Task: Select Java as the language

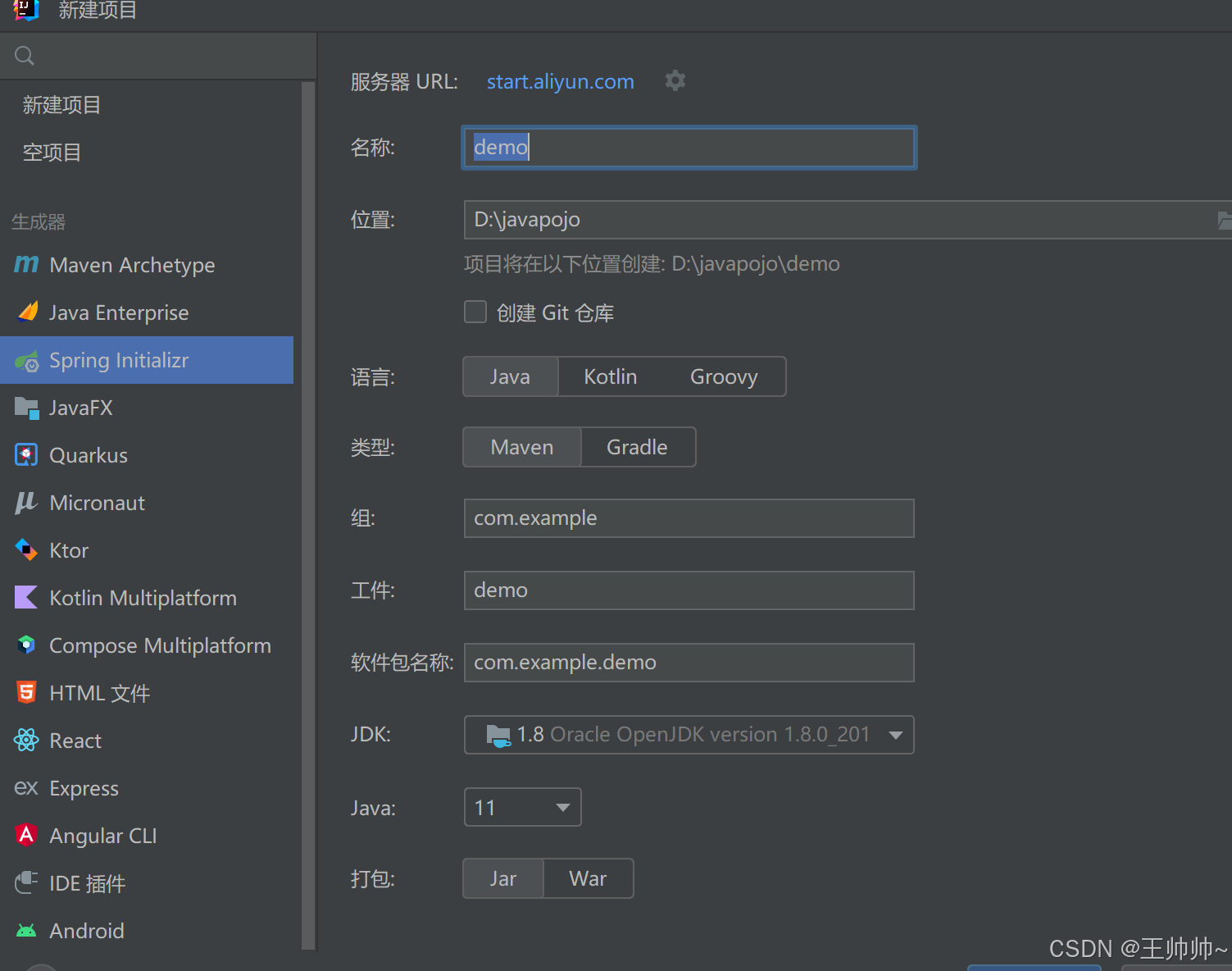Action: click(510, 376)
